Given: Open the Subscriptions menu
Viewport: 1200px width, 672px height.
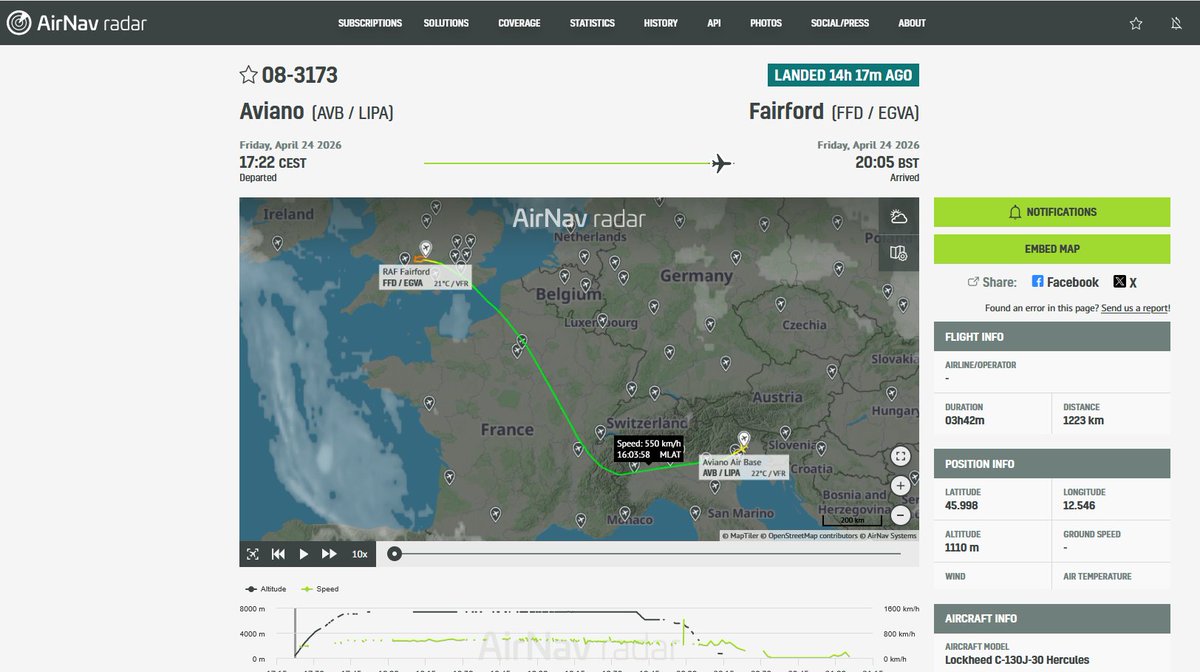Looking at the screenshot, I should tap(370, 23).
